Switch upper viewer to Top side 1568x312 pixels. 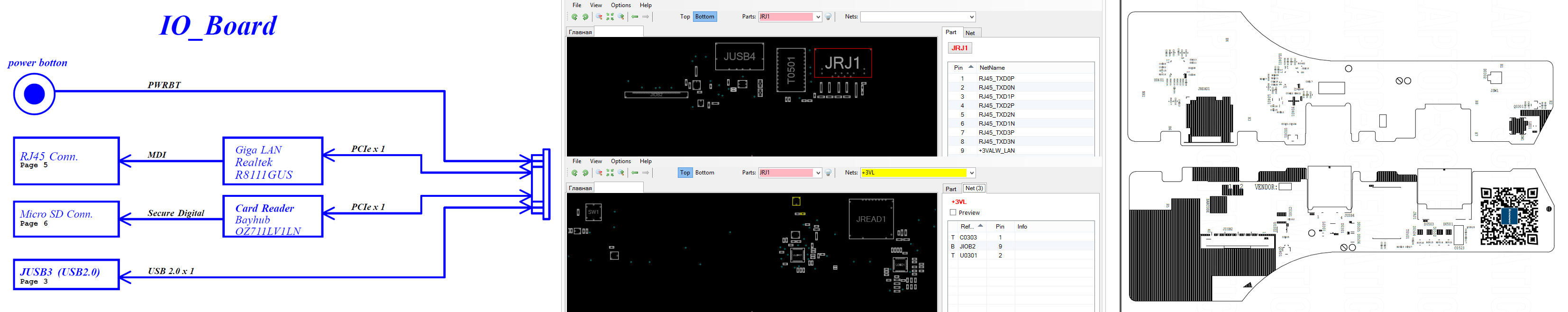(685, 17)
